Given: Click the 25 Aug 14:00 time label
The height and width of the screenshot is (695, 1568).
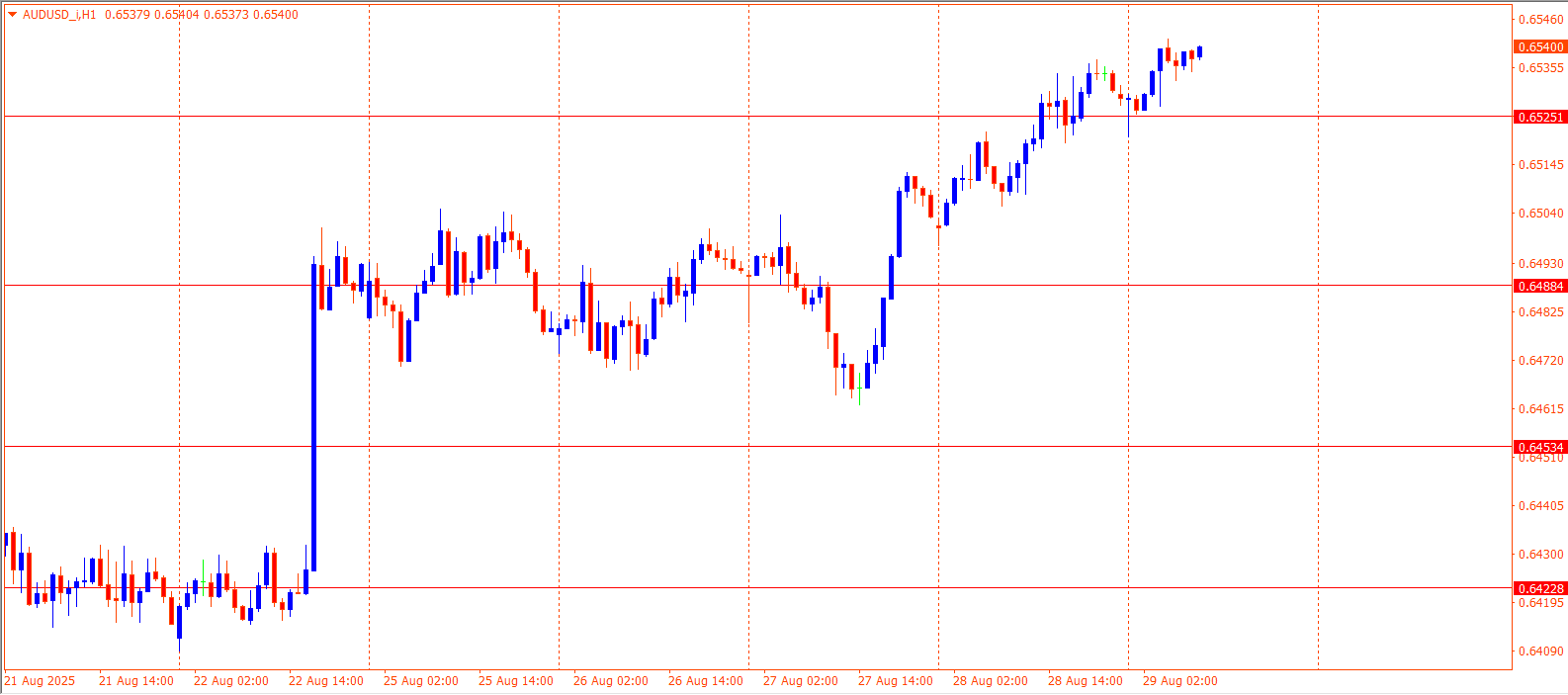Looking at the screenshot, I should [x=516, y=681].
